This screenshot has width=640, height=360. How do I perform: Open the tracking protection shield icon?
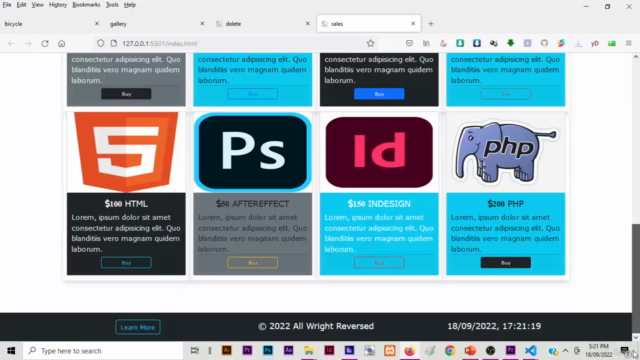point(100,43)
